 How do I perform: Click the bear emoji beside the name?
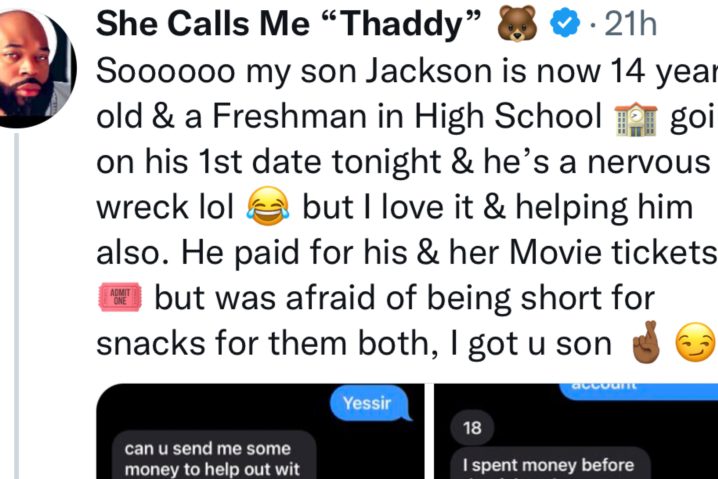click(517, 24)
